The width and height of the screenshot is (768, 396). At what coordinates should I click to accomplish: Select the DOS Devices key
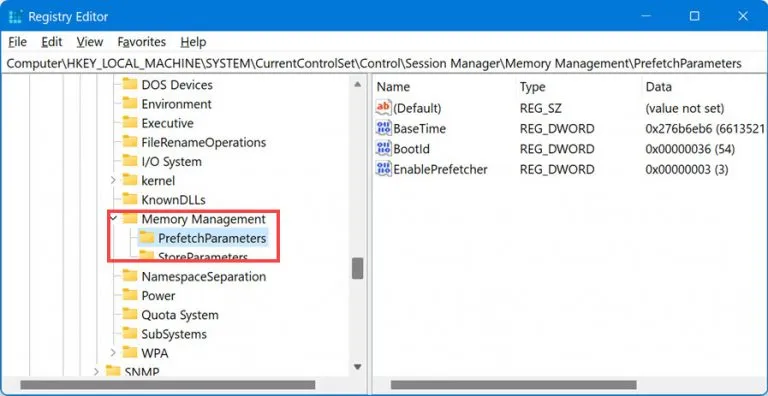(177, 85)
